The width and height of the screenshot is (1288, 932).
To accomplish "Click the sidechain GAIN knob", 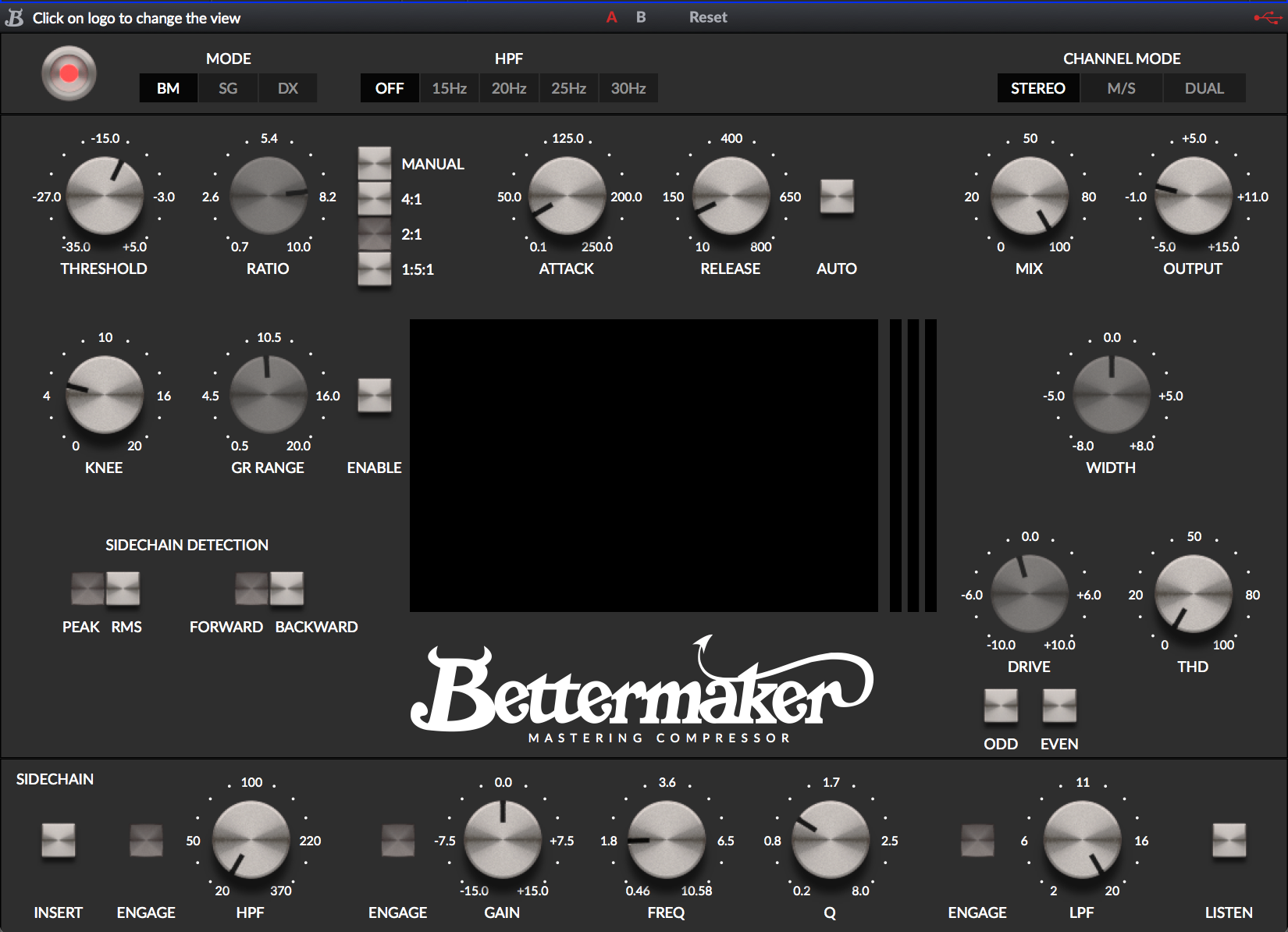I will pyautogui.click(x=503, y=840).
